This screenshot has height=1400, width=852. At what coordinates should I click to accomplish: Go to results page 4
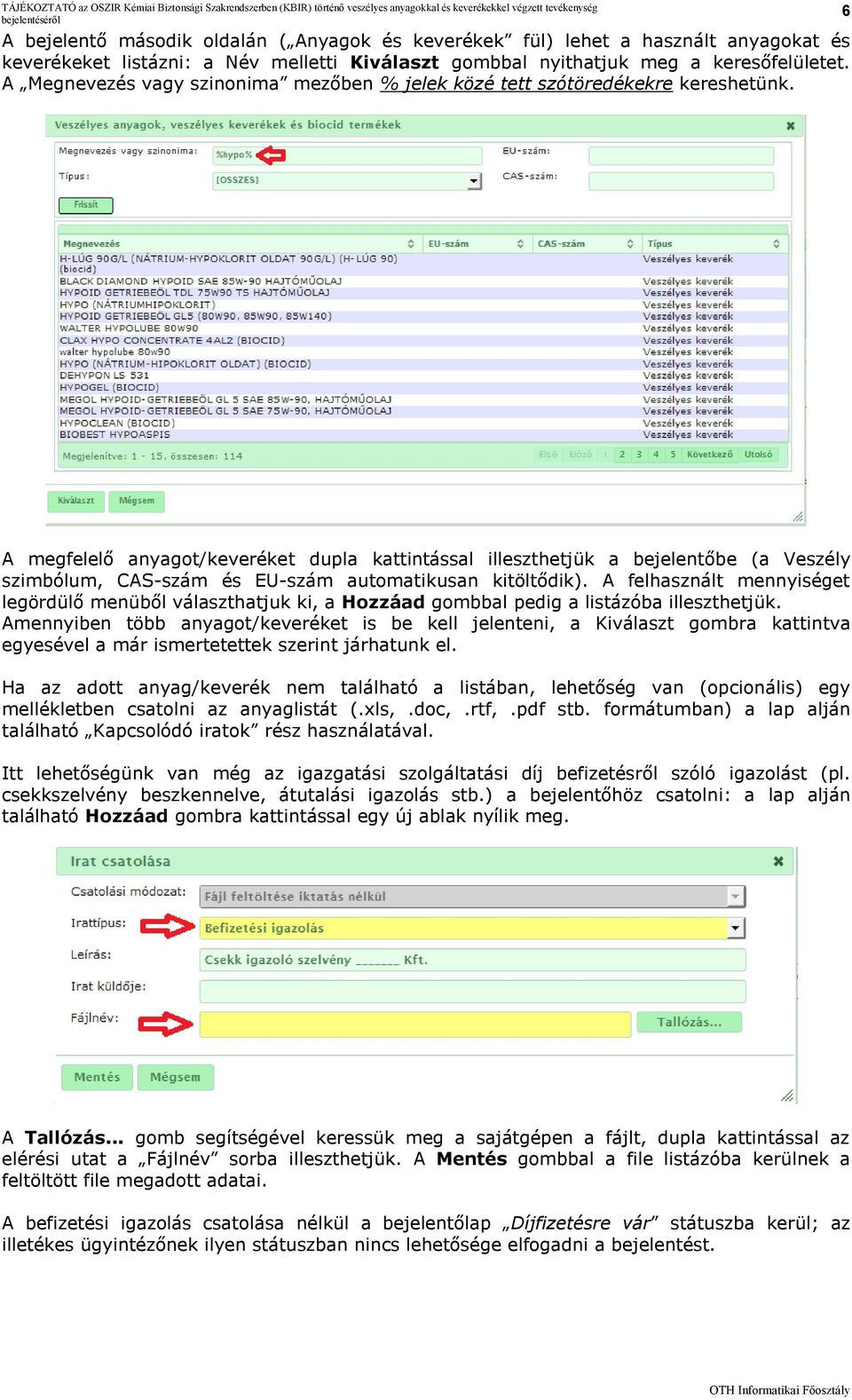coord(656,455)
